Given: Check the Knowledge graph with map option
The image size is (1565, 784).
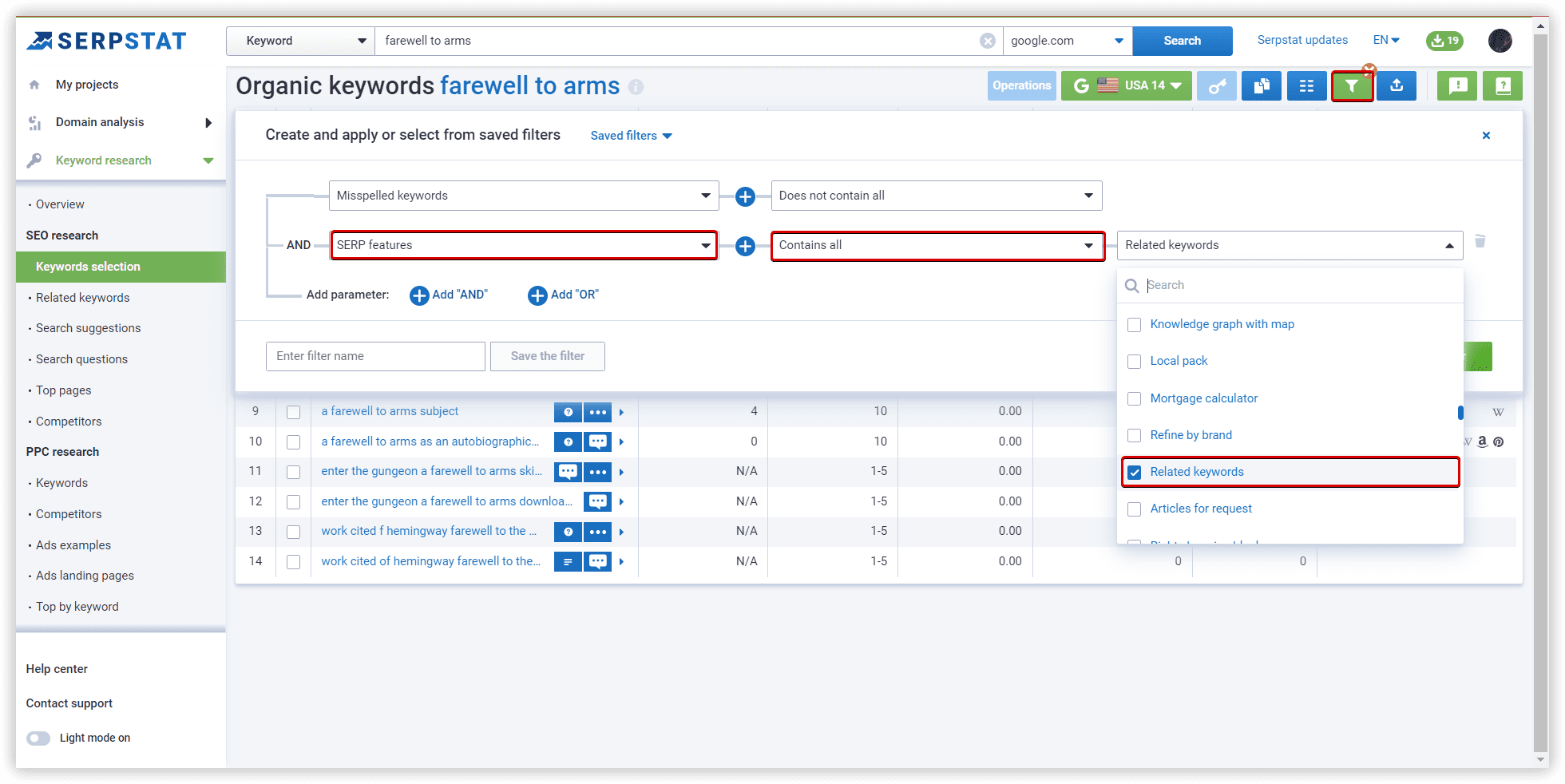Looking at the screenshot, I should (x=1134, y=325).
